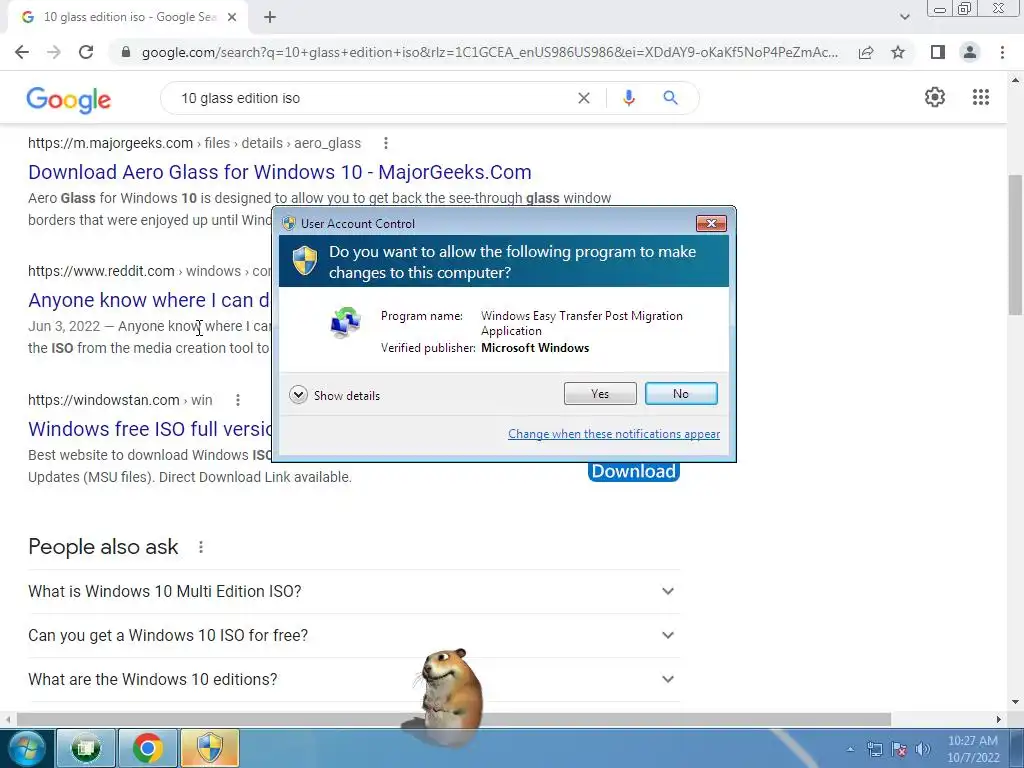Expand 'What are the Windows 10 editions?'
The width and height of the screenshot is (1024, 768).
[x=353, y=679]
